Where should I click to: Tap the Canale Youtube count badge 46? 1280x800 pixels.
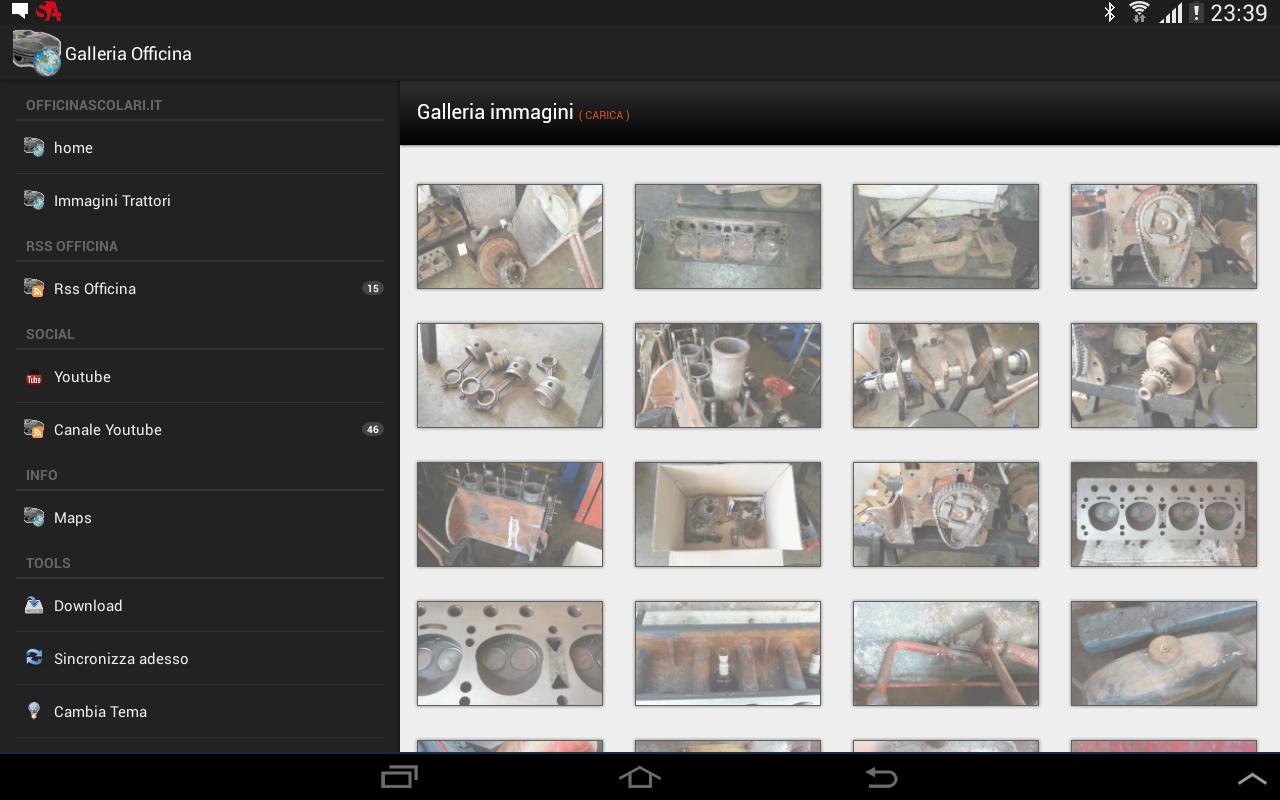pyautogui.click(x=373, y=429)
